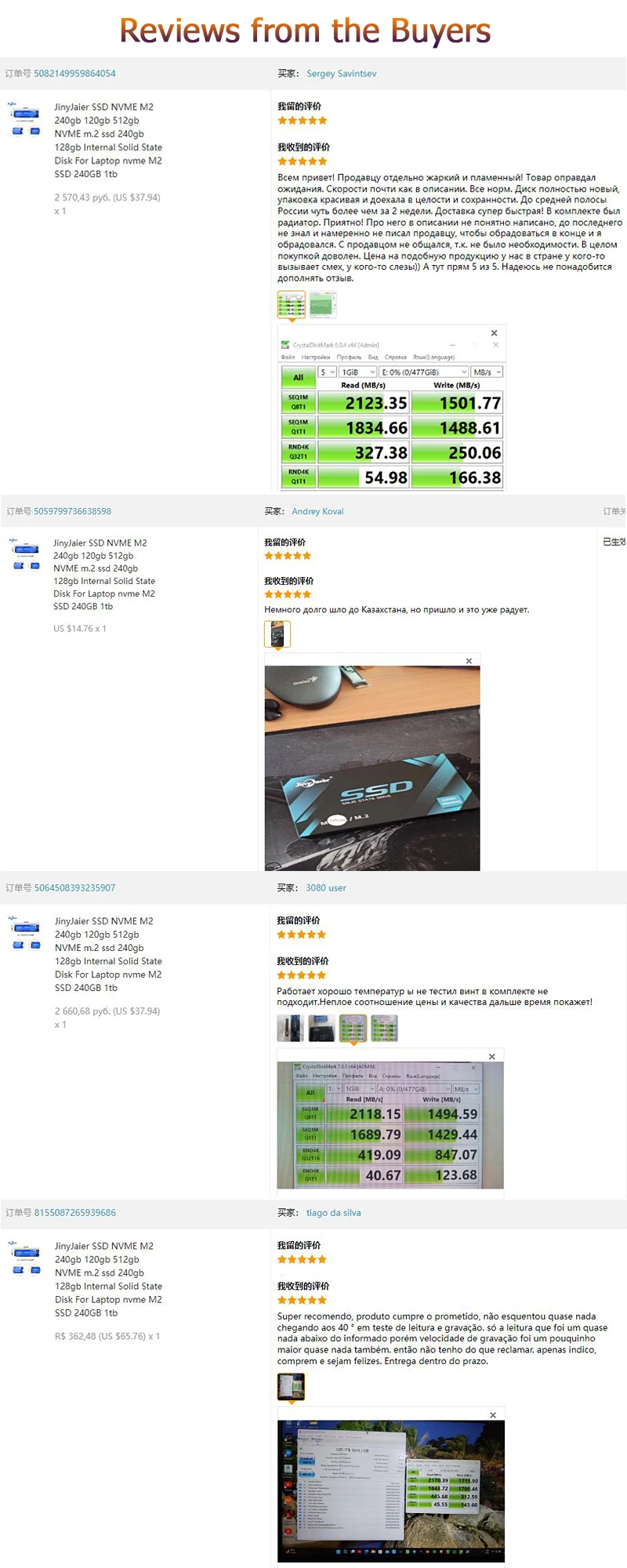The height and width of the screenshot is (1568, 627).
Task: Select first benchmark thumbnail in Sergey's review
Action: pyautogui.click(x=292, y=305)
